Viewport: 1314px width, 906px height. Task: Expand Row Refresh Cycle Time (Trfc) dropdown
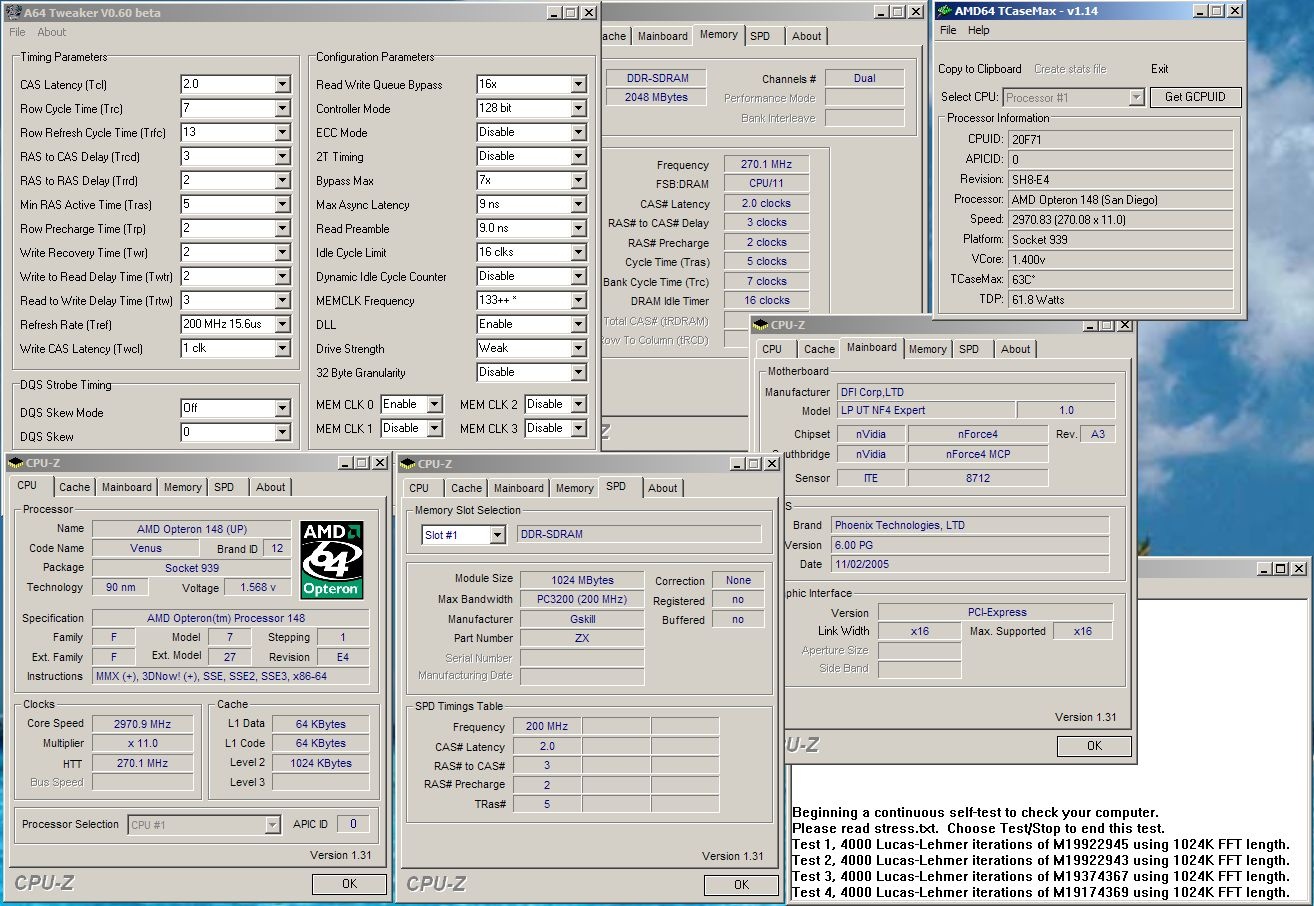pos(282,133)
